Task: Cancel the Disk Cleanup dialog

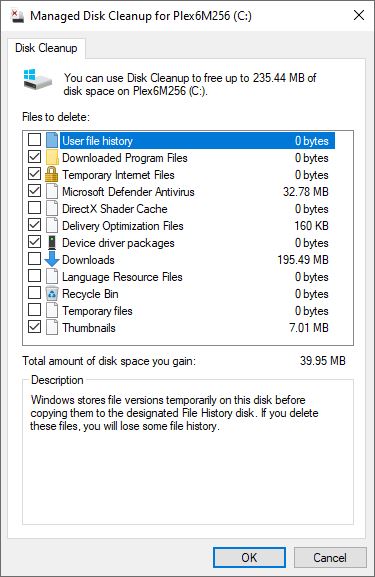Action: [x=330, y=557]
